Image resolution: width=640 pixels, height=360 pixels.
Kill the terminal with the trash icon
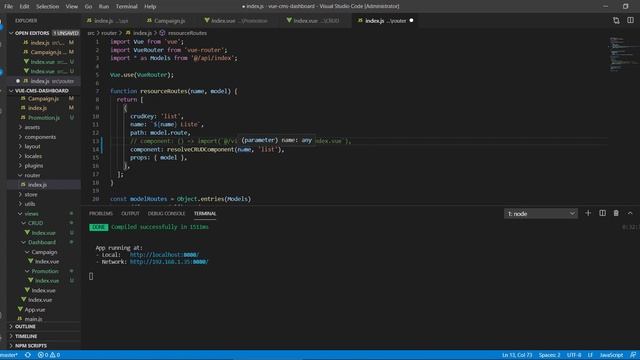616,213
